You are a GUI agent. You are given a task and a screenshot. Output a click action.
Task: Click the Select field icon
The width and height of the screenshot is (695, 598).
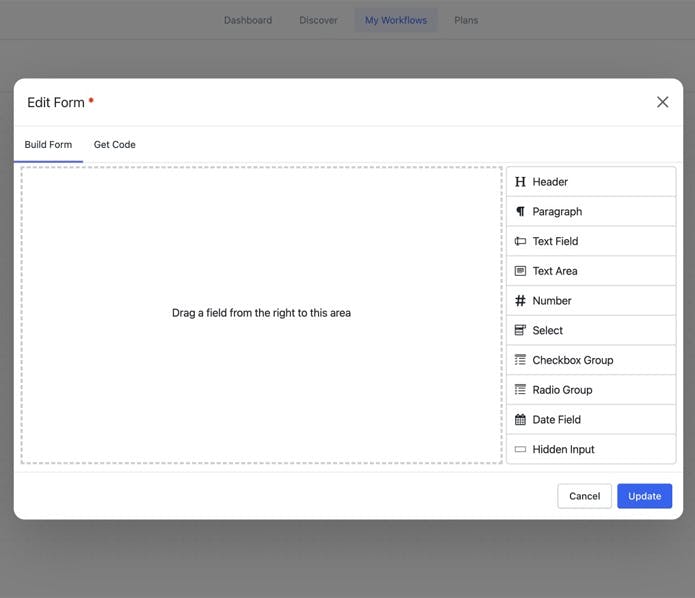520,330
